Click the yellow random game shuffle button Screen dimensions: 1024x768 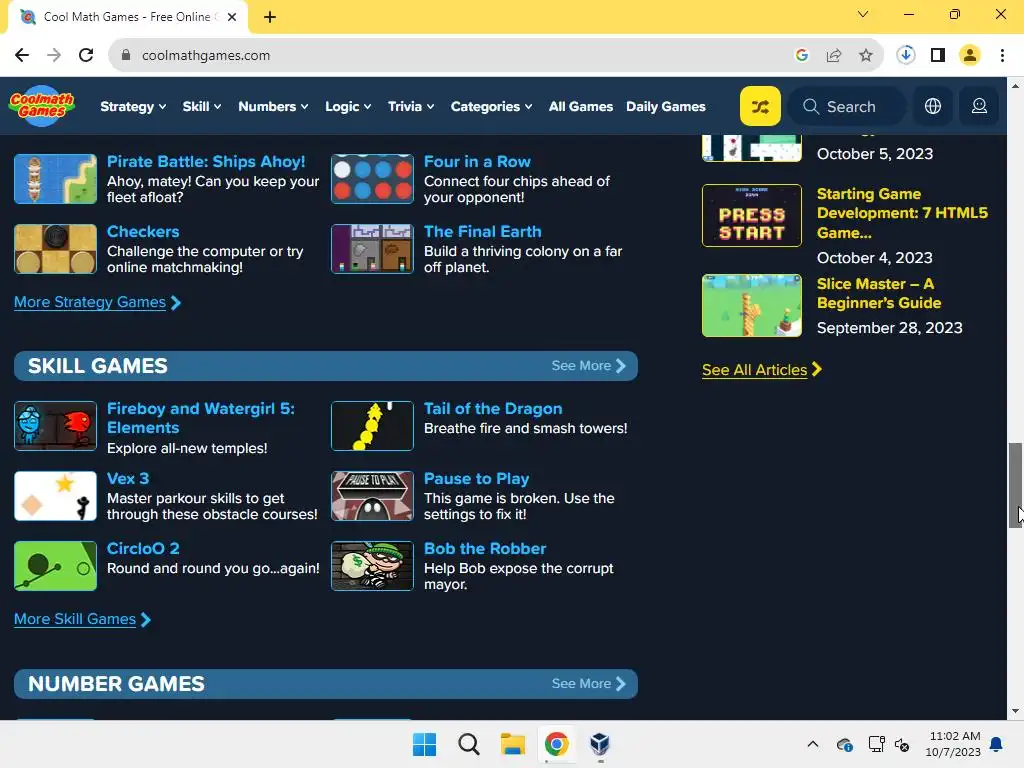click(x=760, y=106)
